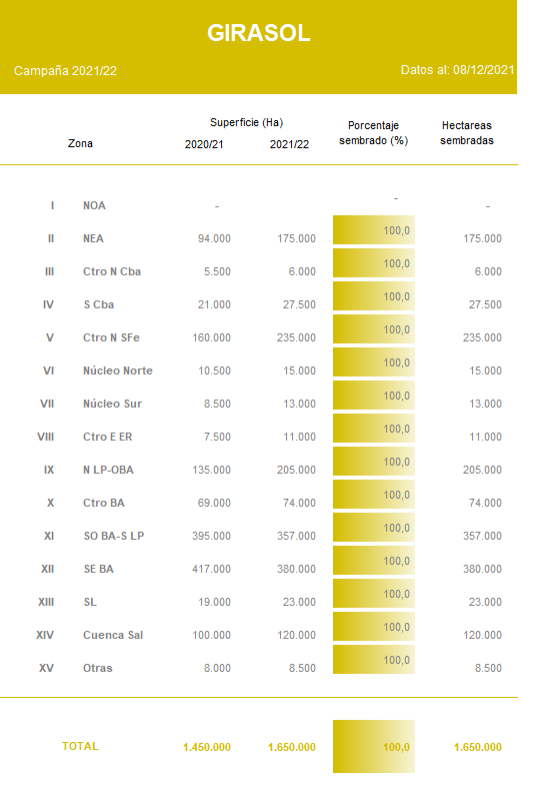Select the Hectareas sembradas column header
Screen dimensions: 549x786
tap(467, 133)
